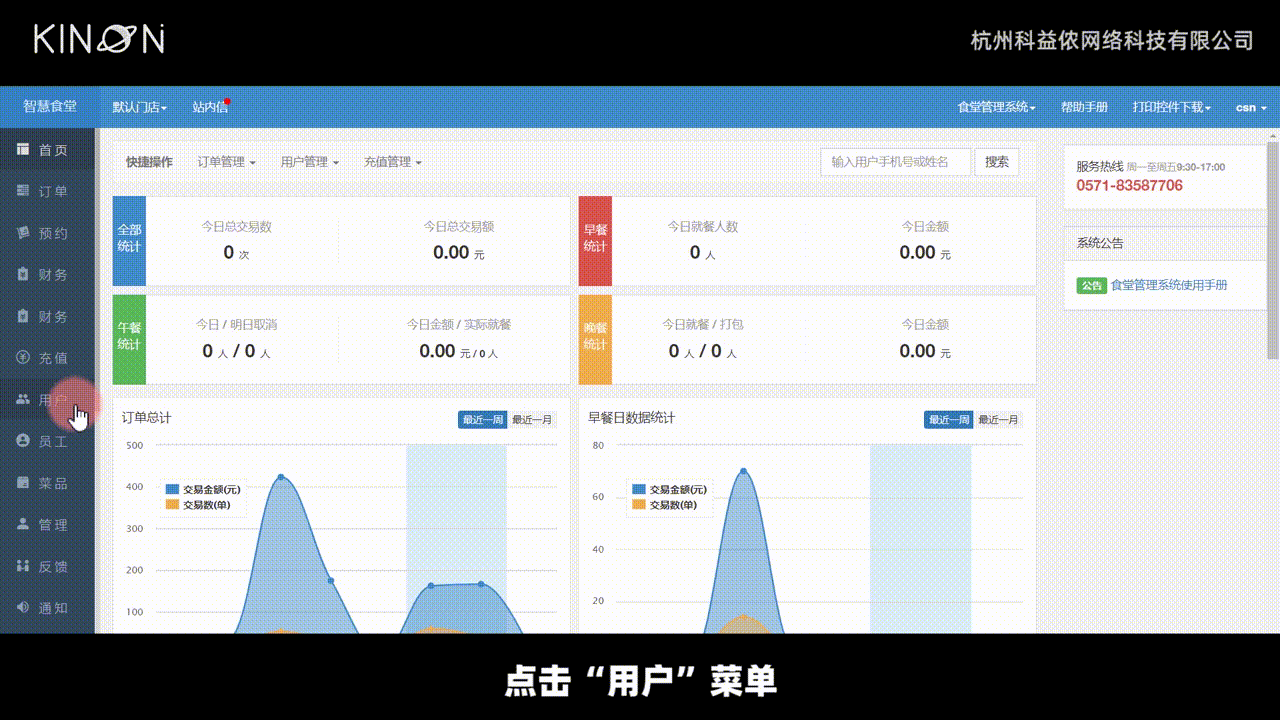
Task: Focus the 输入用户手机号或姓名 search field
Action: click(896, 162)
